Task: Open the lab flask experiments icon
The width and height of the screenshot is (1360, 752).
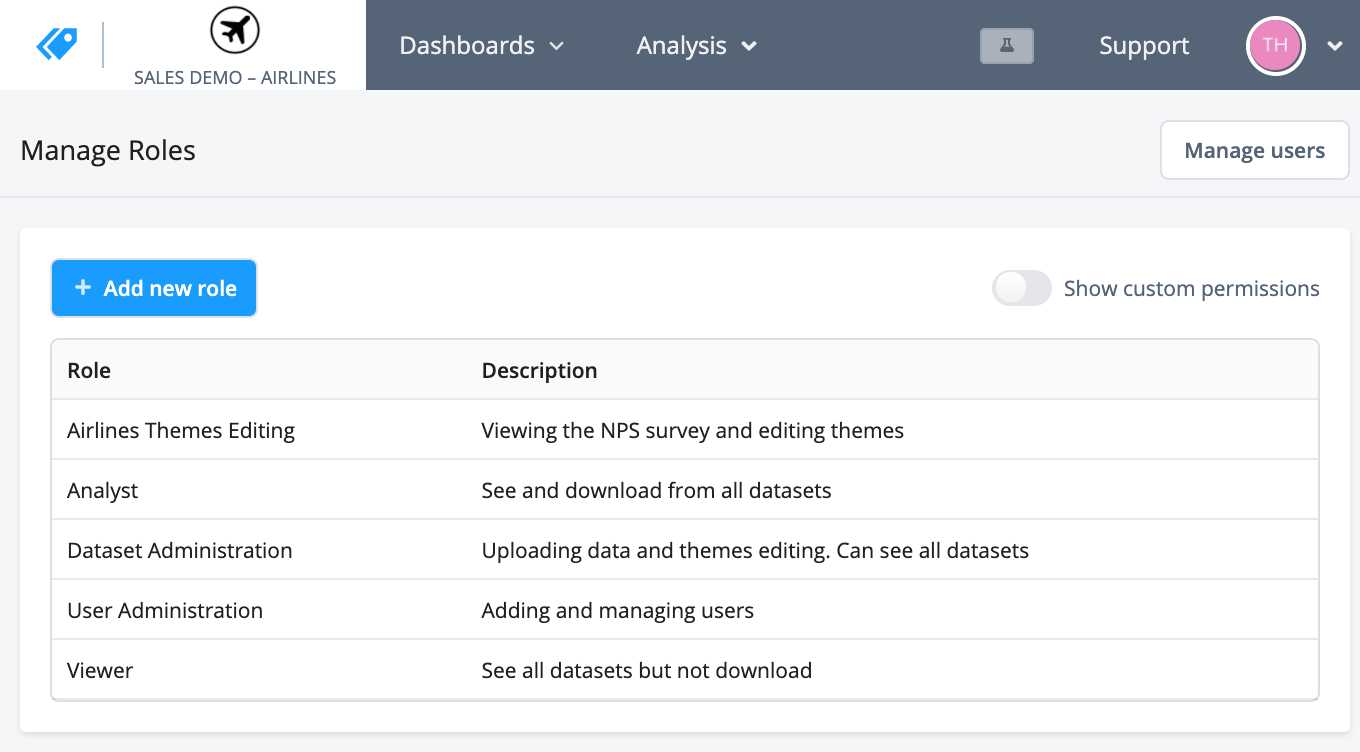Action: [1006, 46]
